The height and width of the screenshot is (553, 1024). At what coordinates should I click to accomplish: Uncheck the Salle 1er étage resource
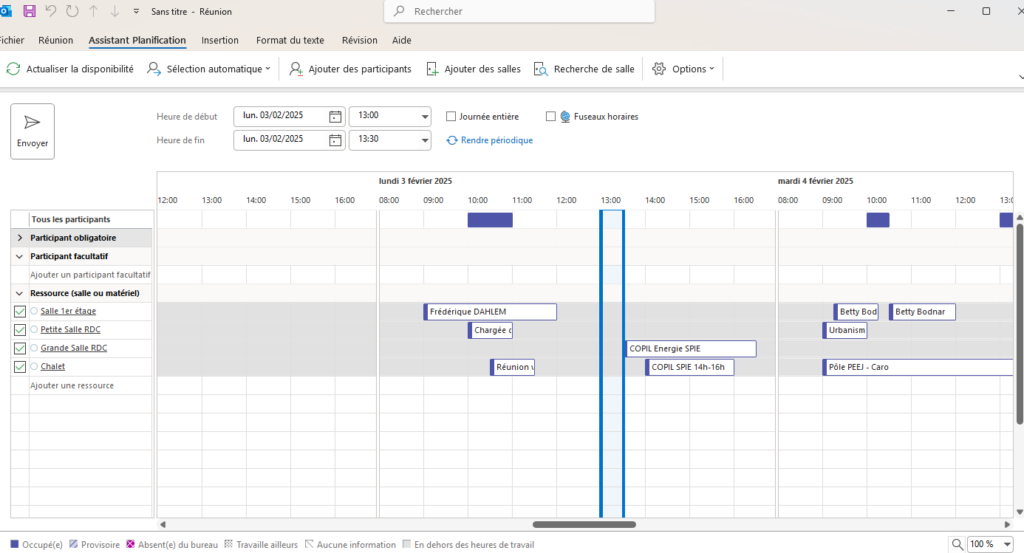pyautogui.click(x=20, y=312)
